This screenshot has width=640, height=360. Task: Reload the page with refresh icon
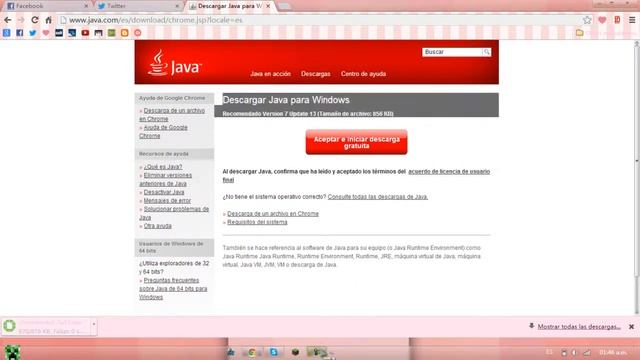pos(35,20)
